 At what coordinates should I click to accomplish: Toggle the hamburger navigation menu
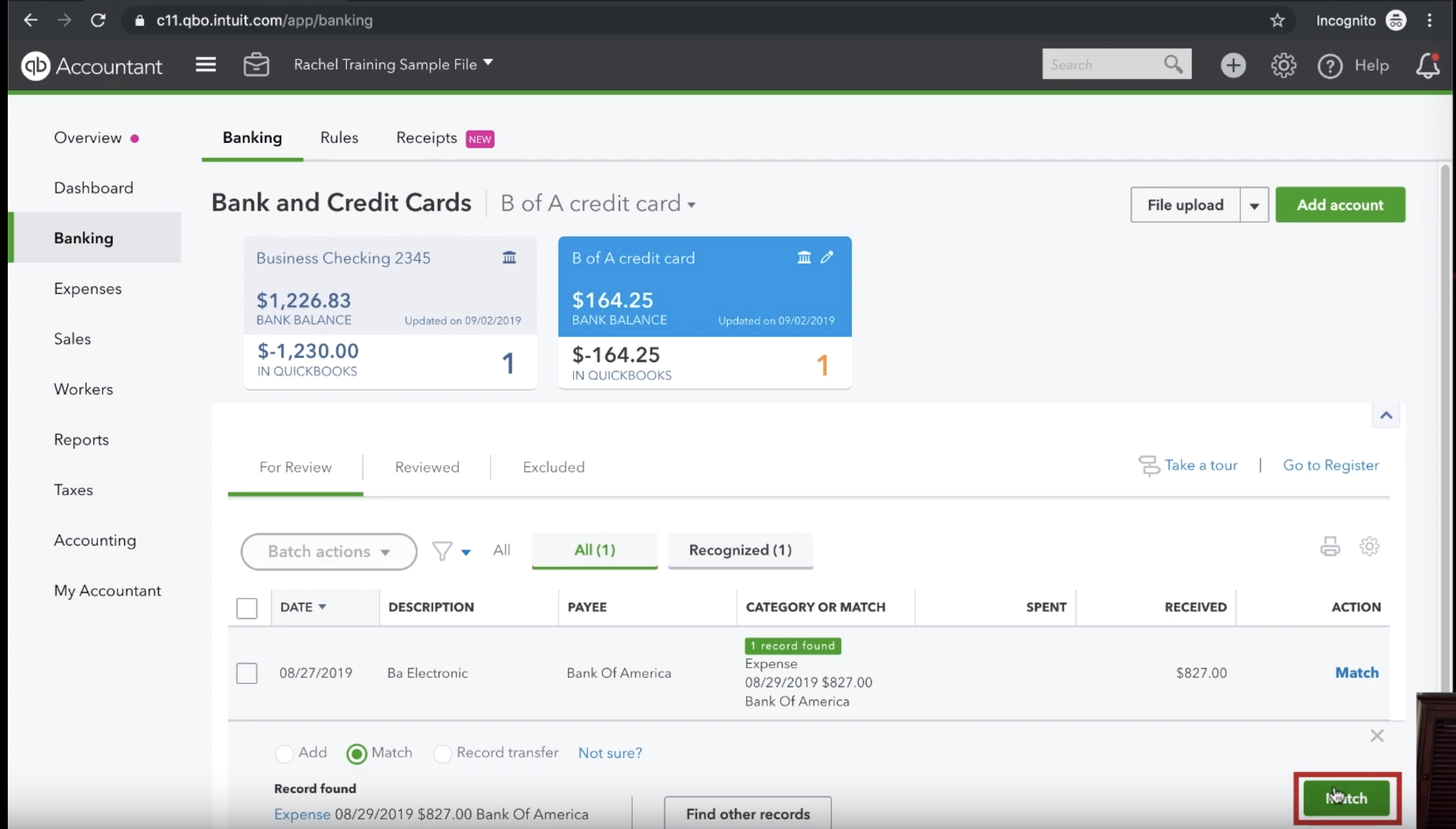(x=206, y=64)
